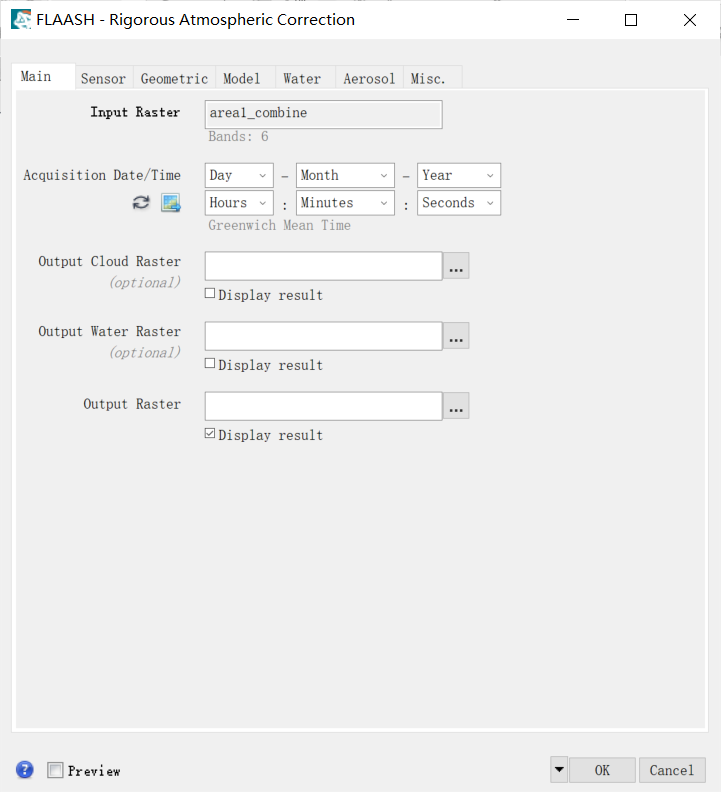
Task: Click the OK button
Action: [x=602, y=770]
